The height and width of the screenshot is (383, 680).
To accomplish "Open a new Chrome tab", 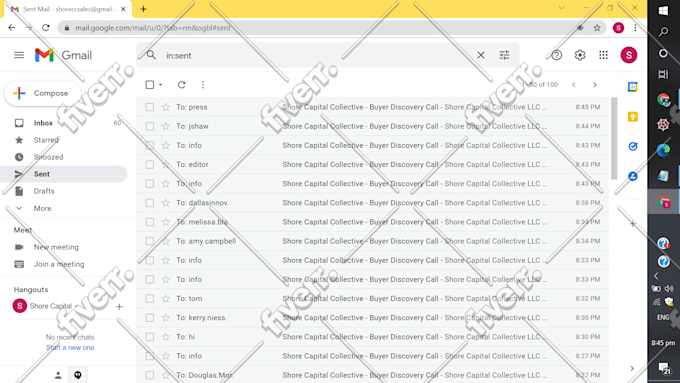I will 143,9.
